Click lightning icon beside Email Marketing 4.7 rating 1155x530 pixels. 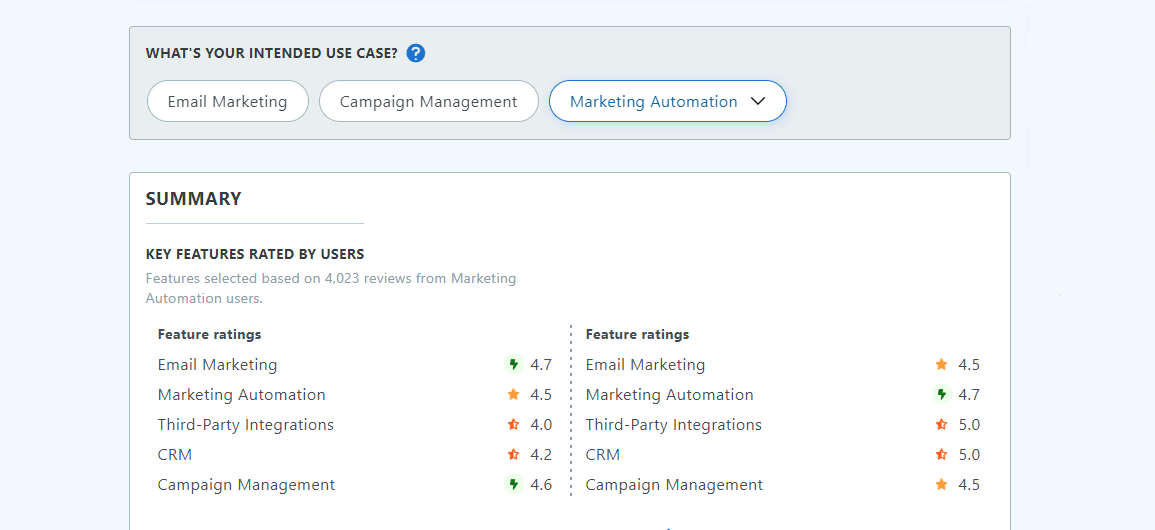click(514, 365)
